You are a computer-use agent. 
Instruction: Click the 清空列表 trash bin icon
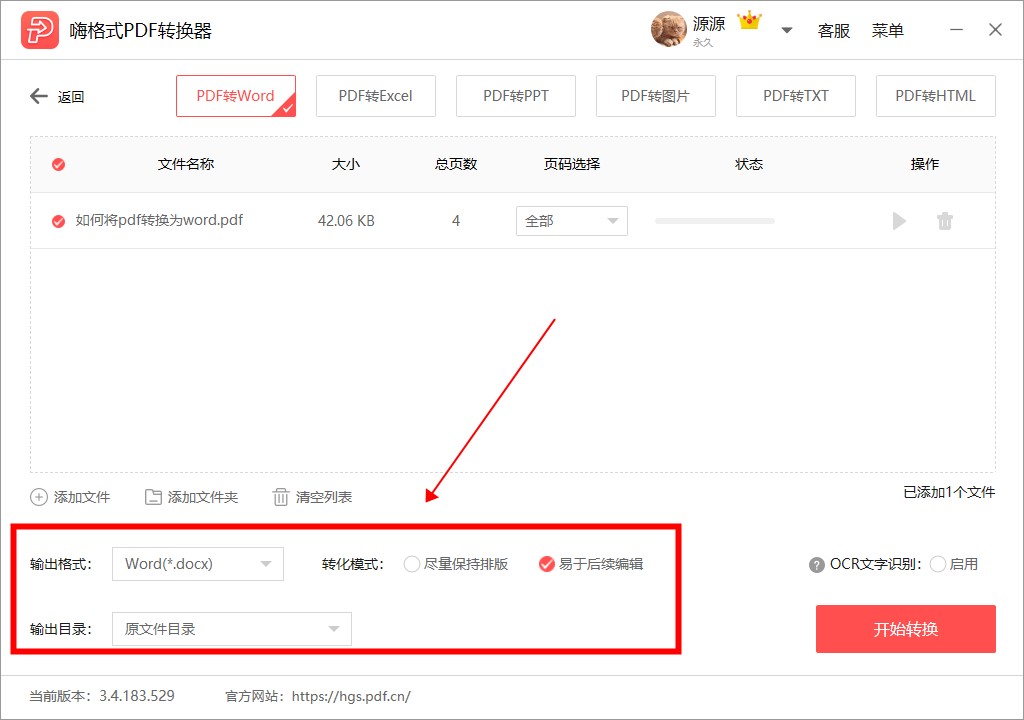(280, 497)
